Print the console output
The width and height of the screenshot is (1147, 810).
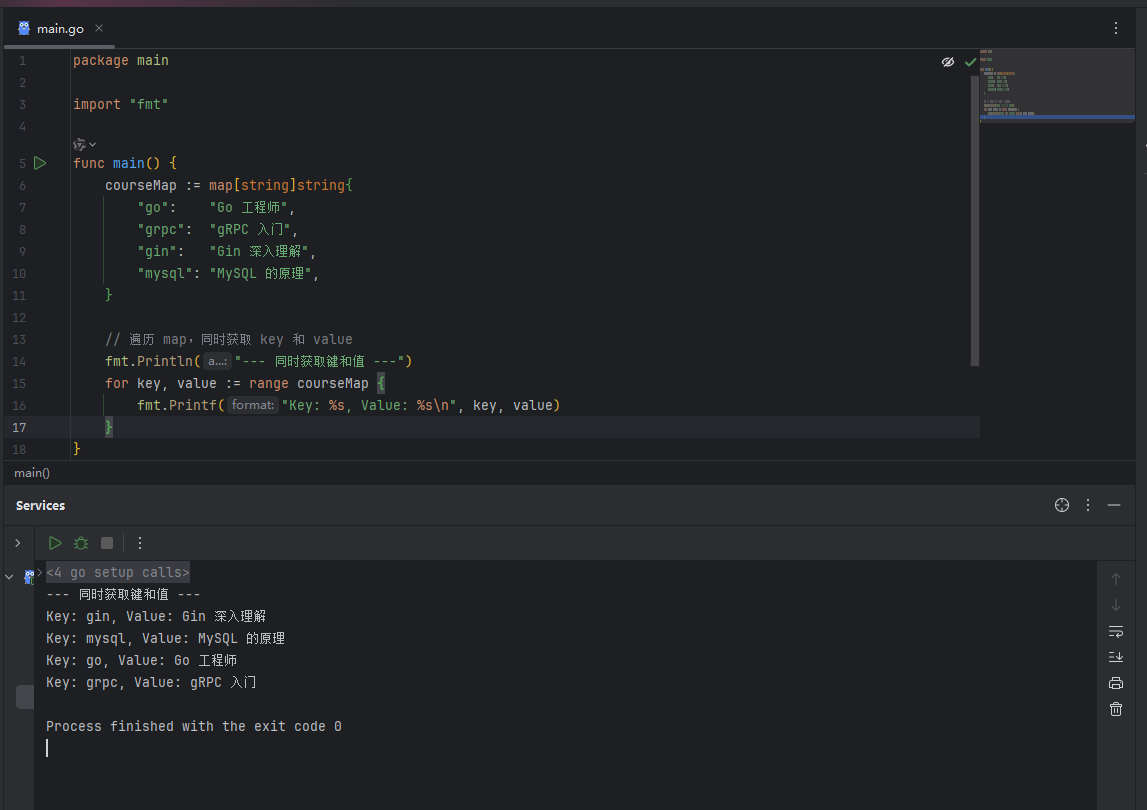(x=1116, y=683)
